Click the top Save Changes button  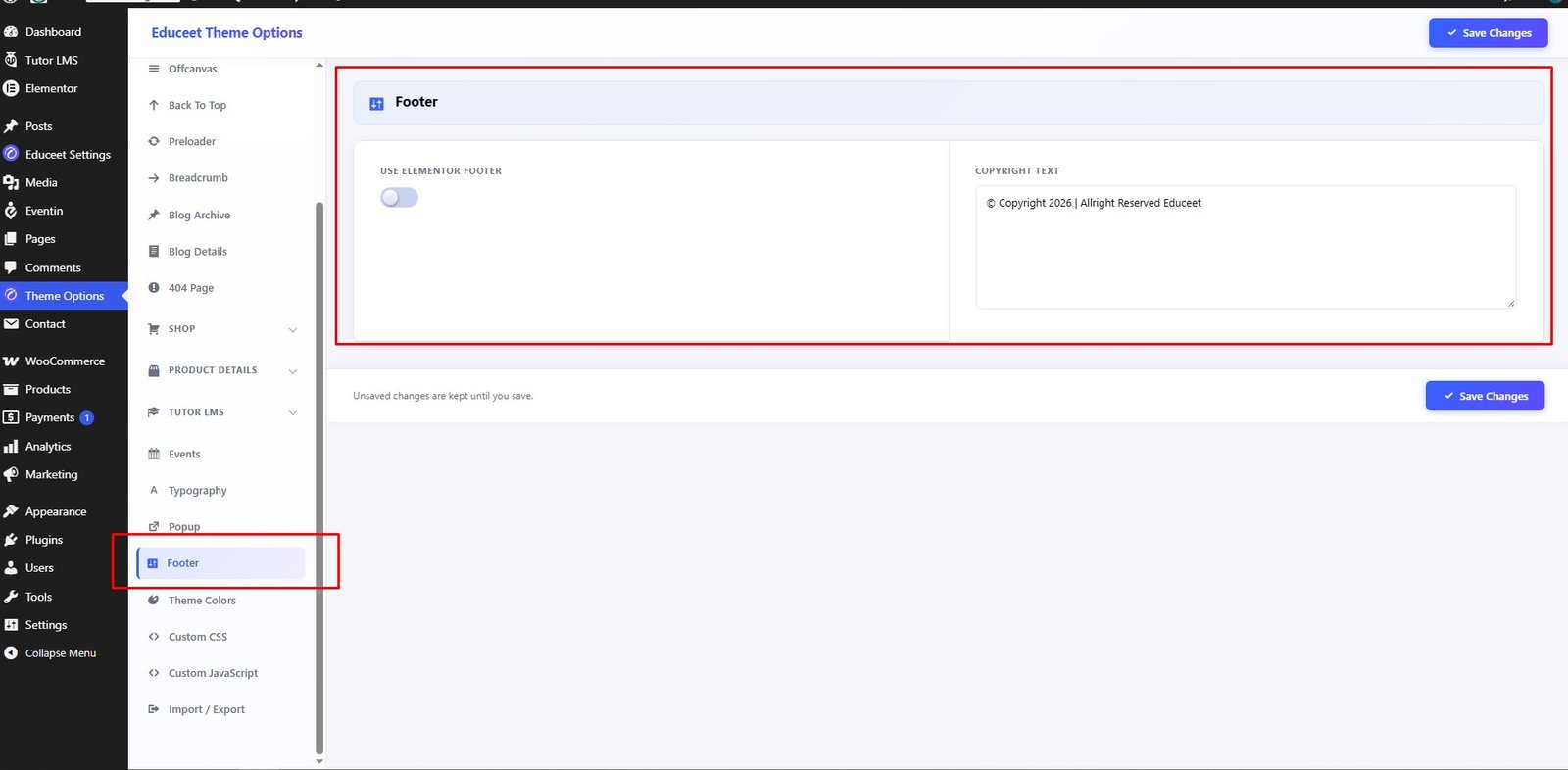pyautogui.click(x=1489, y=33)
